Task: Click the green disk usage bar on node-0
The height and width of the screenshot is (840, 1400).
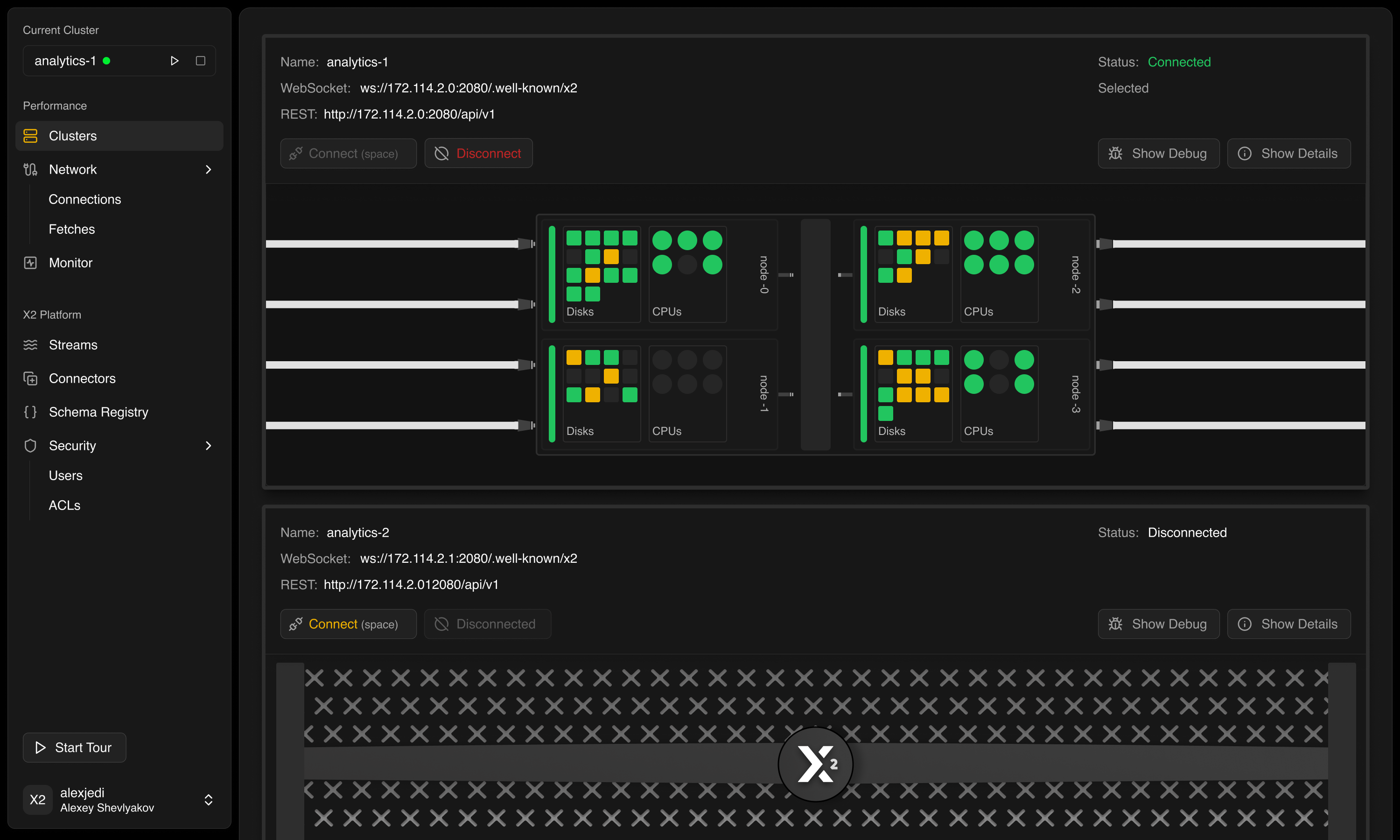Action: [552, 274]
